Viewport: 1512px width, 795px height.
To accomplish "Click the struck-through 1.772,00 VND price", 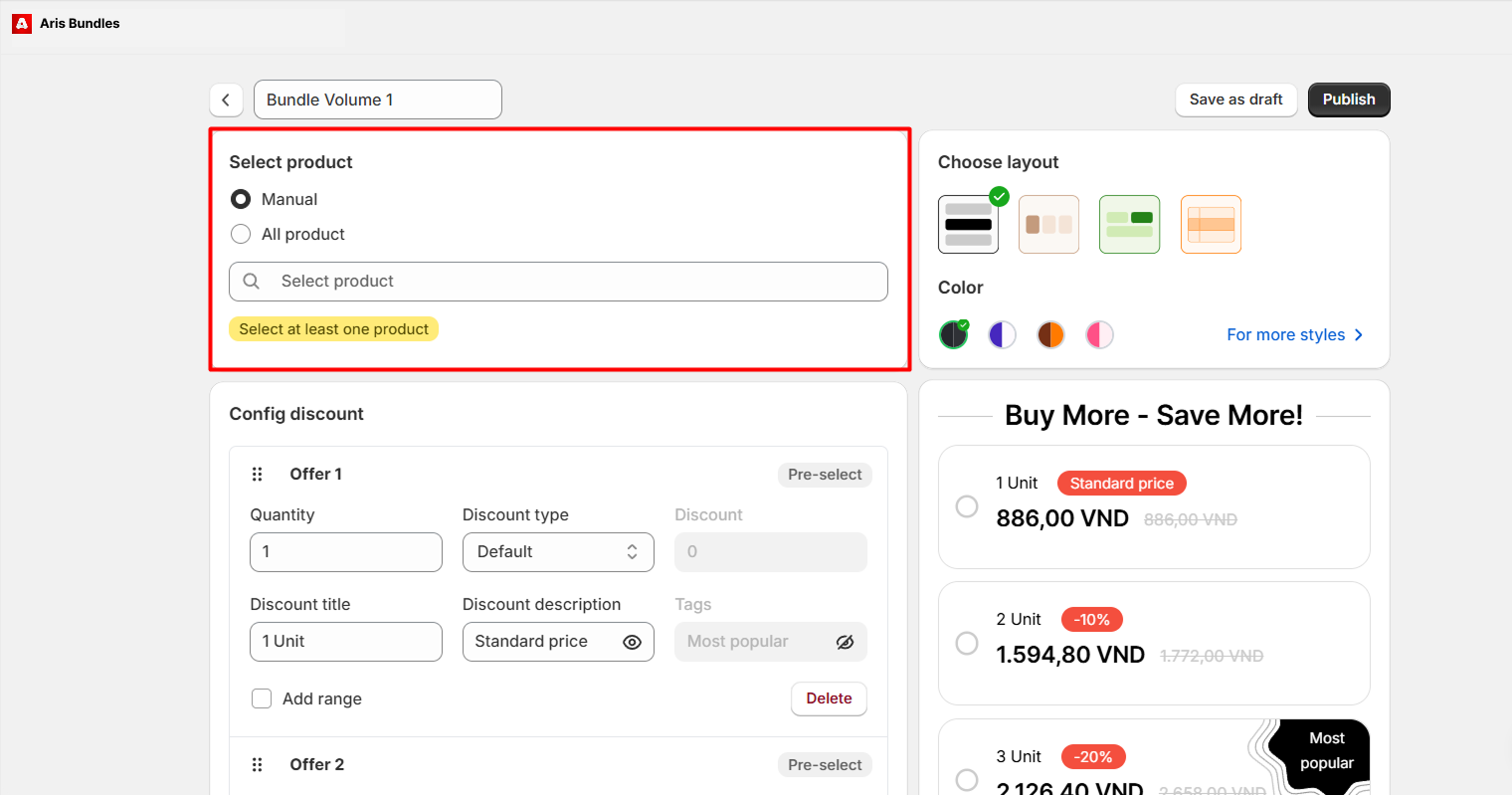I will click(1212, 657).
